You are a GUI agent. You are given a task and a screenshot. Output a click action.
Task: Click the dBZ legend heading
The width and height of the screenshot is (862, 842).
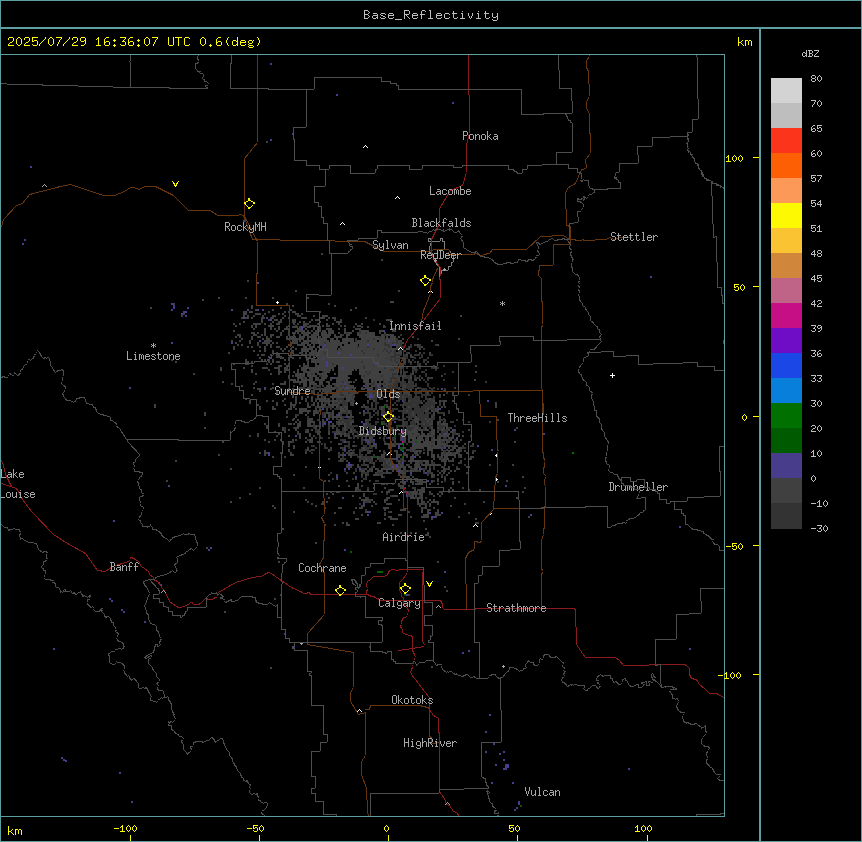coord(810,54)
